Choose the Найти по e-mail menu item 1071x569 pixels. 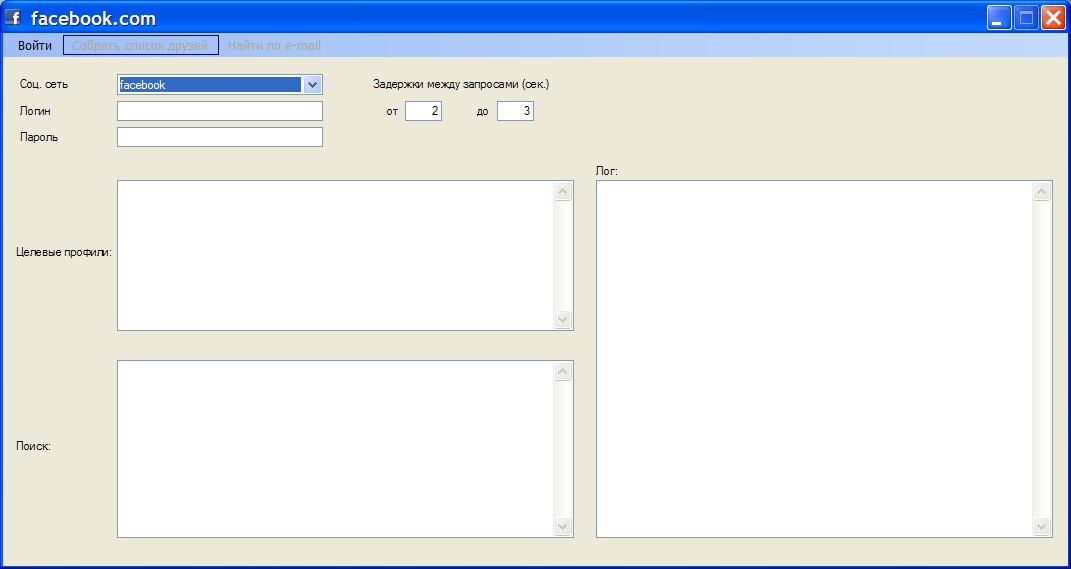[274, 46]
